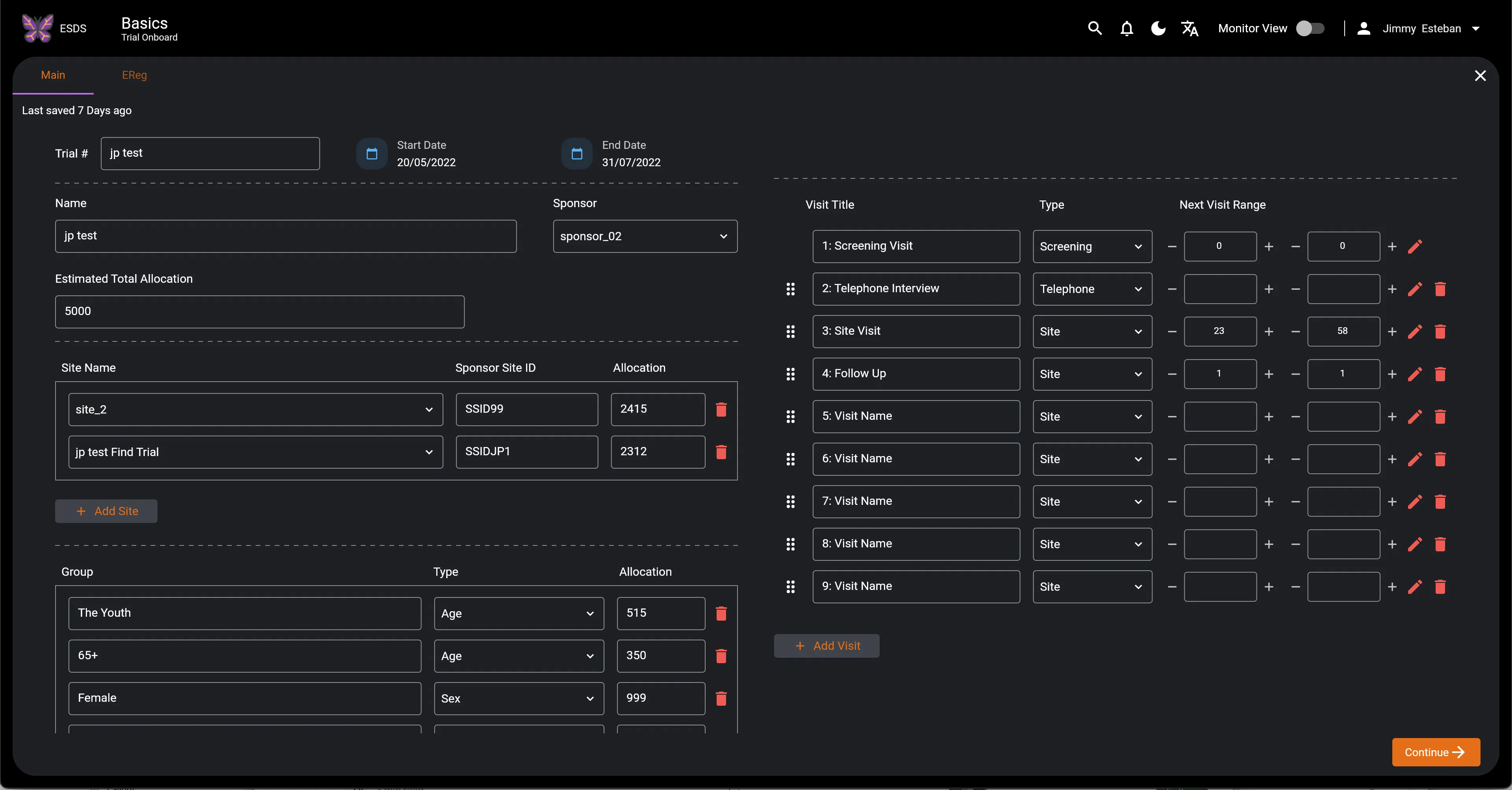
Task: Click the Trial # input field
Action: (210, 154)
